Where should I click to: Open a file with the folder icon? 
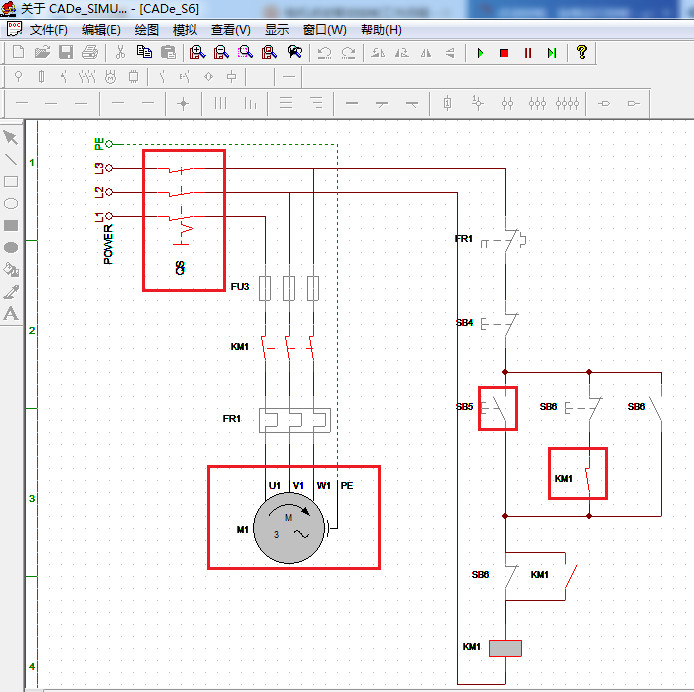click(42, 52)
